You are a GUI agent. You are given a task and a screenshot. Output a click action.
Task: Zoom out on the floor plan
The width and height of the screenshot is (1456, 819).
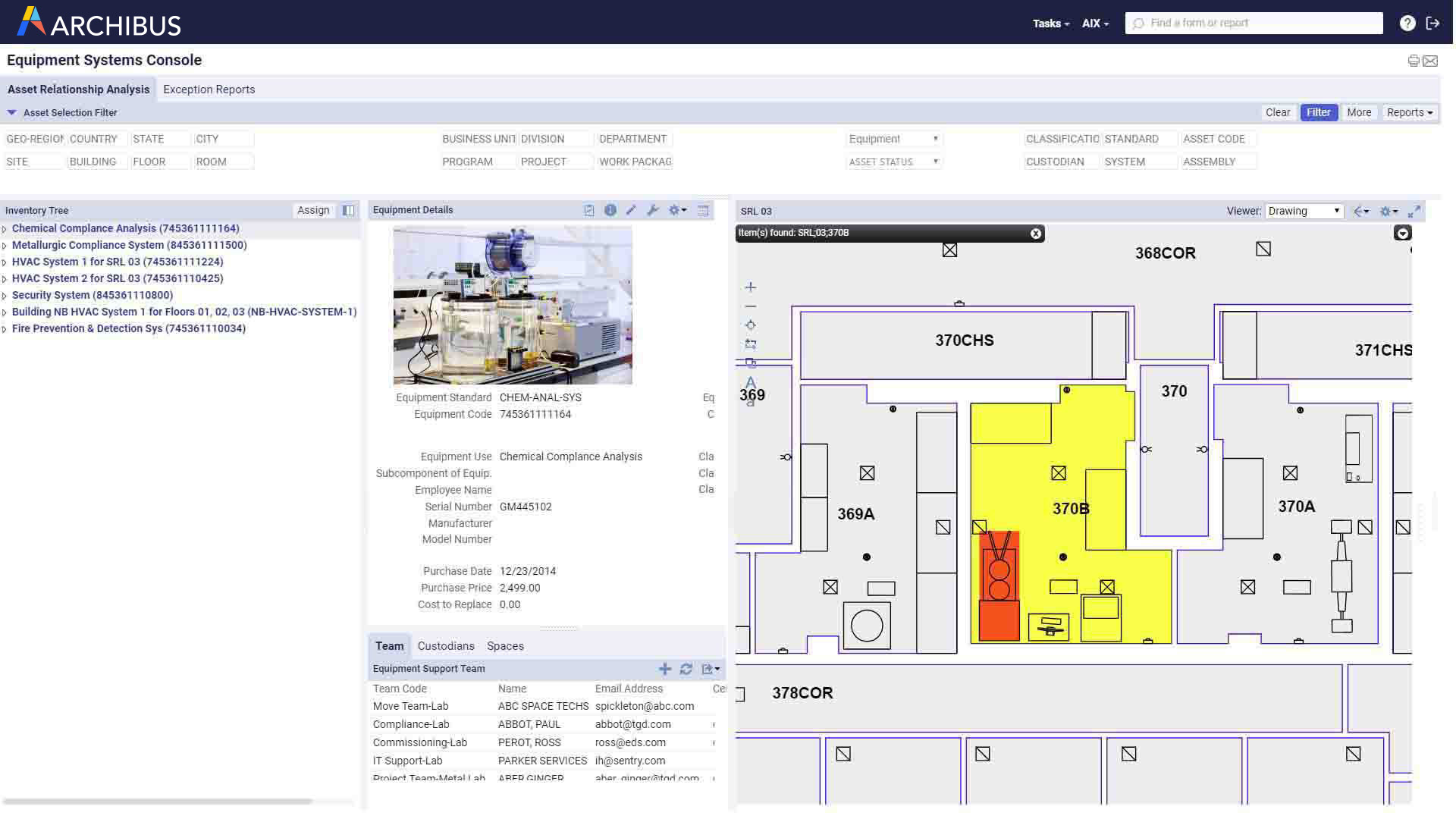pyautogui.click(x=750, y=306)
